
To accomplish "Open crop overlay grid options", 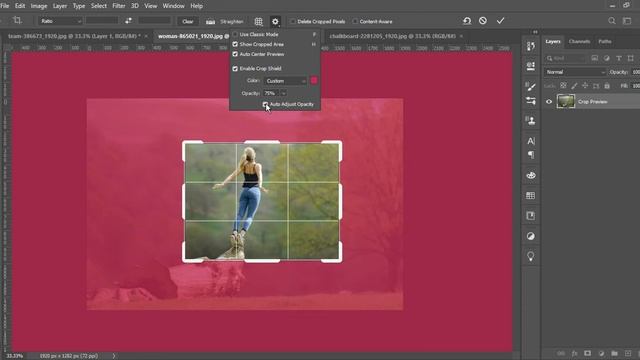I will 258,21.
